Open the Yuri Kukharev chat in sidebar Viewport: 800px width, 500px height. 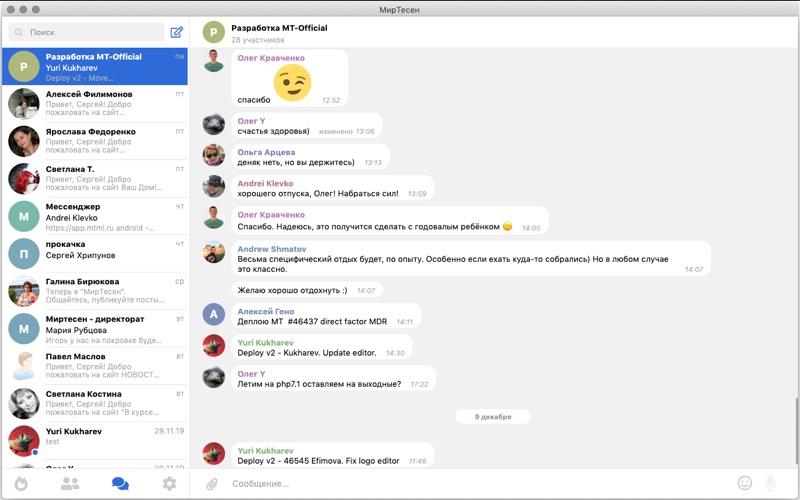95,441
